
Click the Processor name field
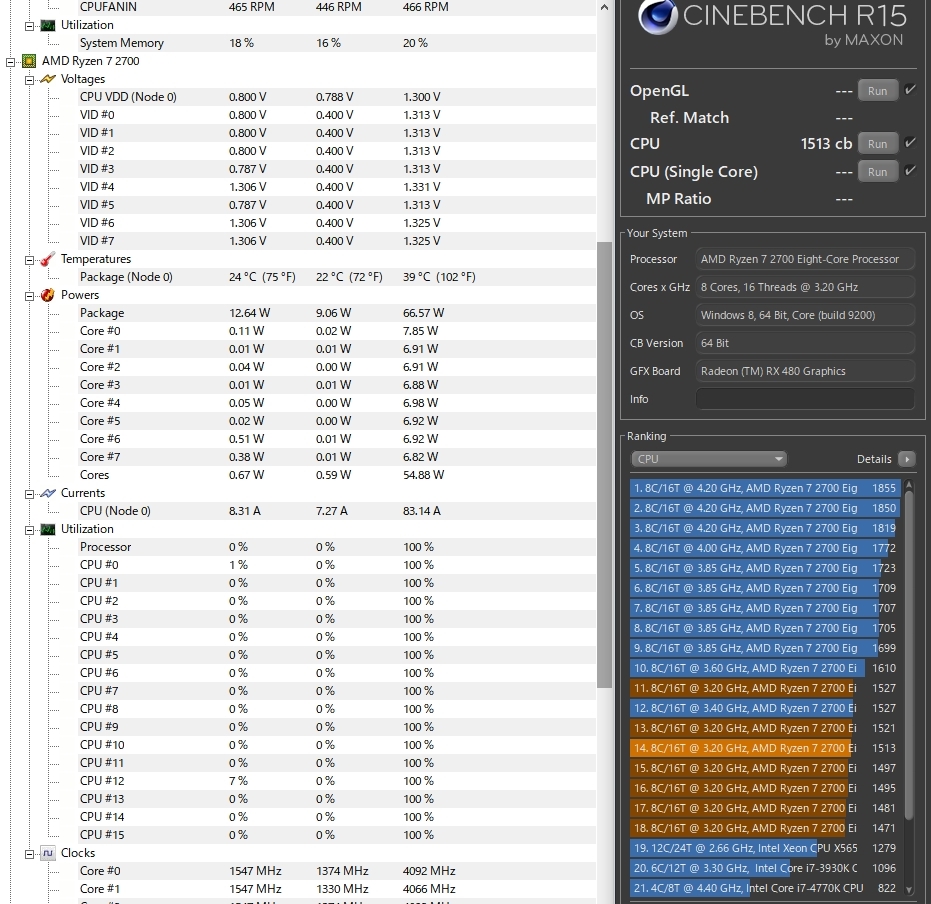click(x=805, y=259)
